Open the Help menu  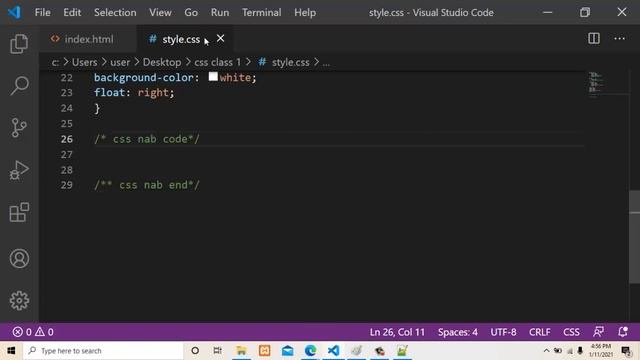305,13
